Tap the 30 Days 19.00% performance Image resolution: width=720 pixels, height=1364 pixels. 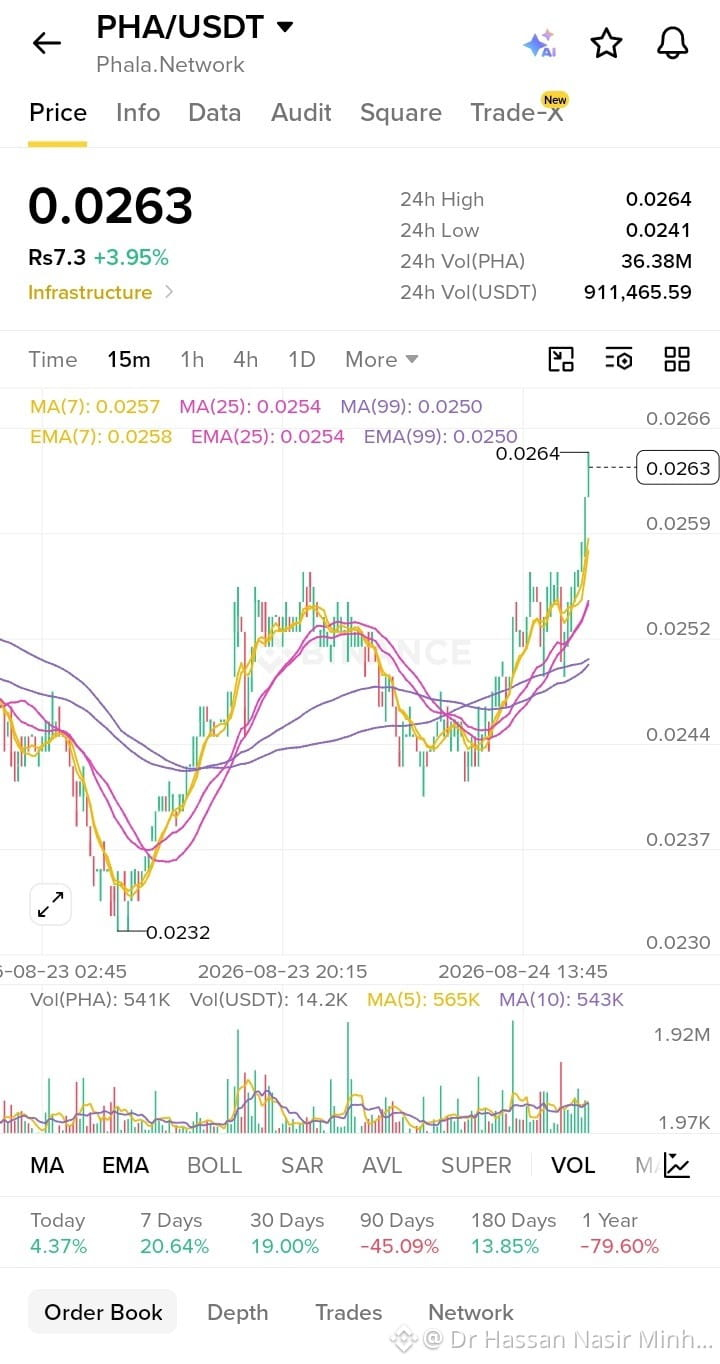coord(287,1233)
